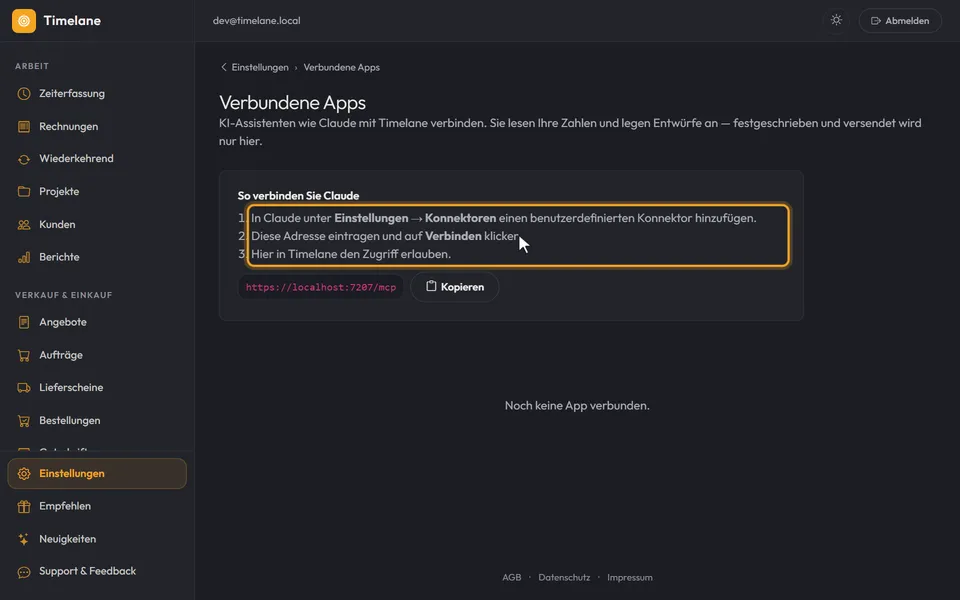Open the Neuigkeiten sparkle icon

point(24,539)
